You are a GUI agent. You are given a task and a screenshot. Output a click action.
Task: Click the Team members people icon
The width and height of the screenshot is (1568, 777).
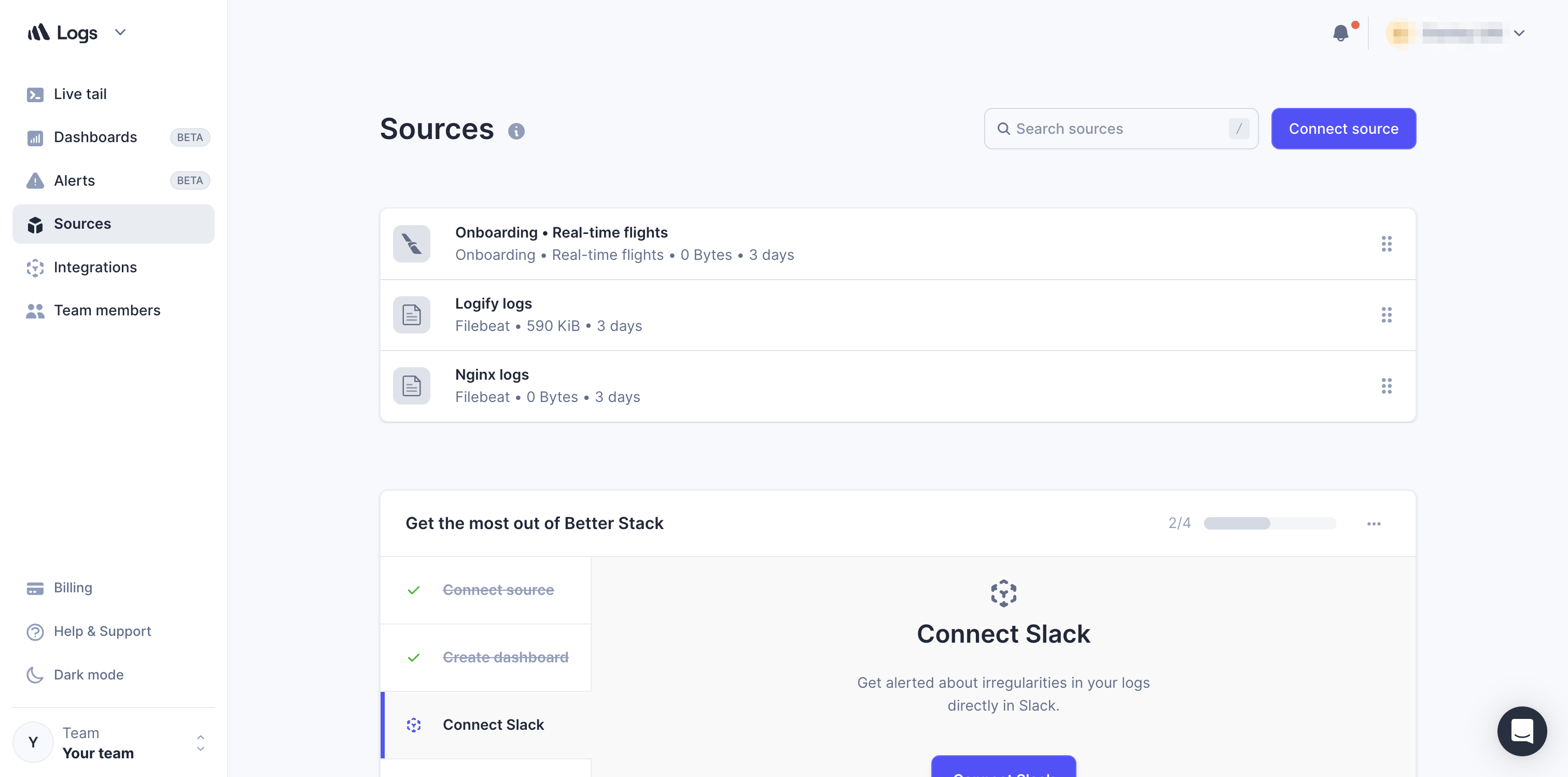click(x=35, y=311)
